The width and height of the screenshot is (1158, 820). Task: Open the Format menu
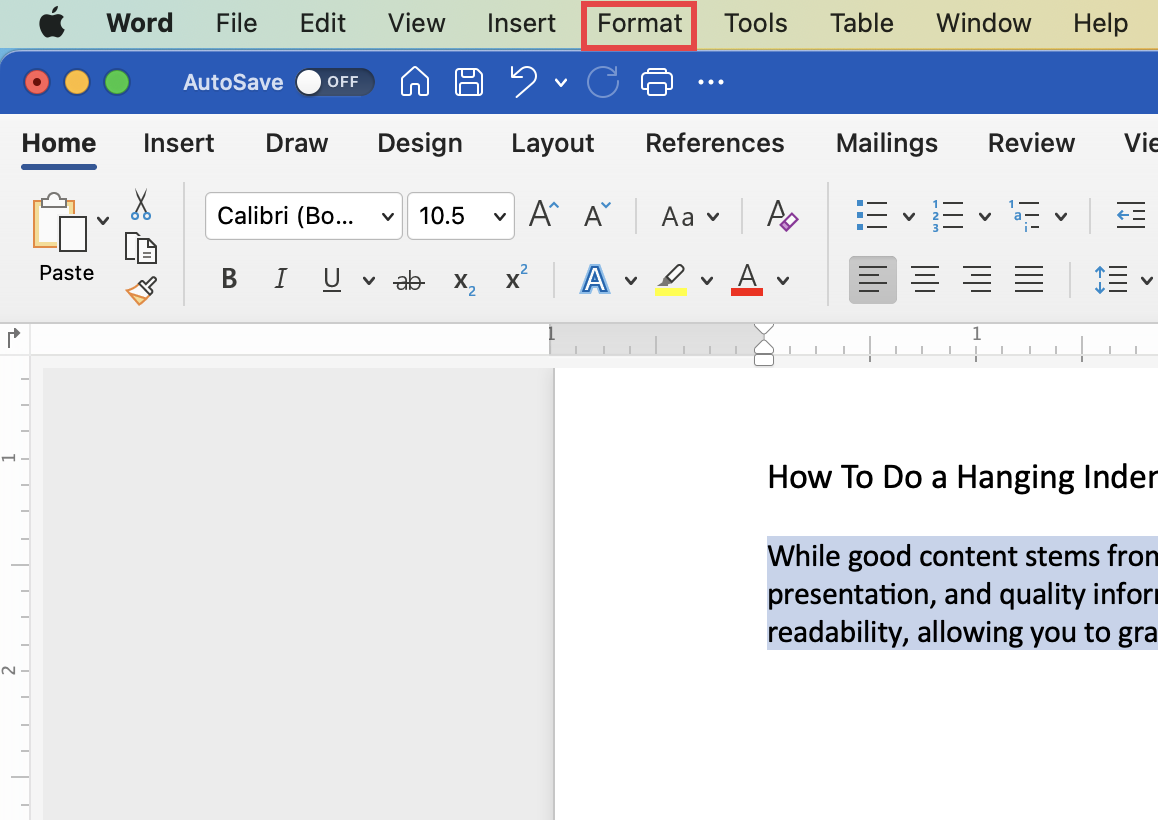coord(638,23)
